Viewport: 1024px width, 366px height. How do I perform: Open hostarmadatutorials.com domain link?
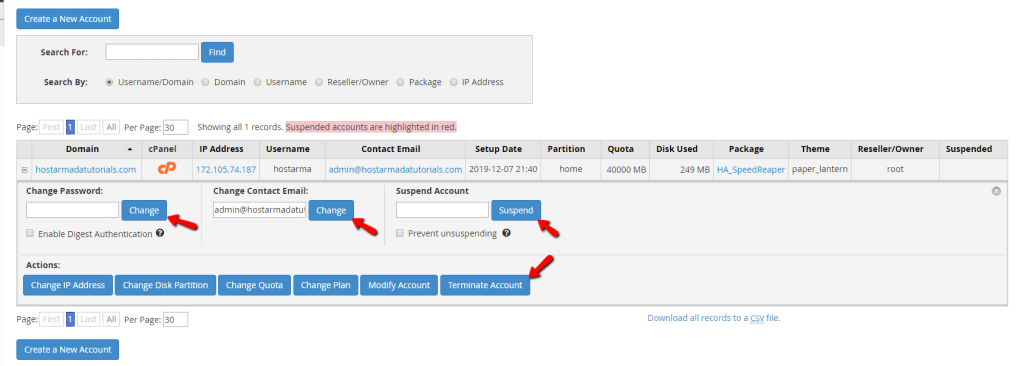(86, 170)
